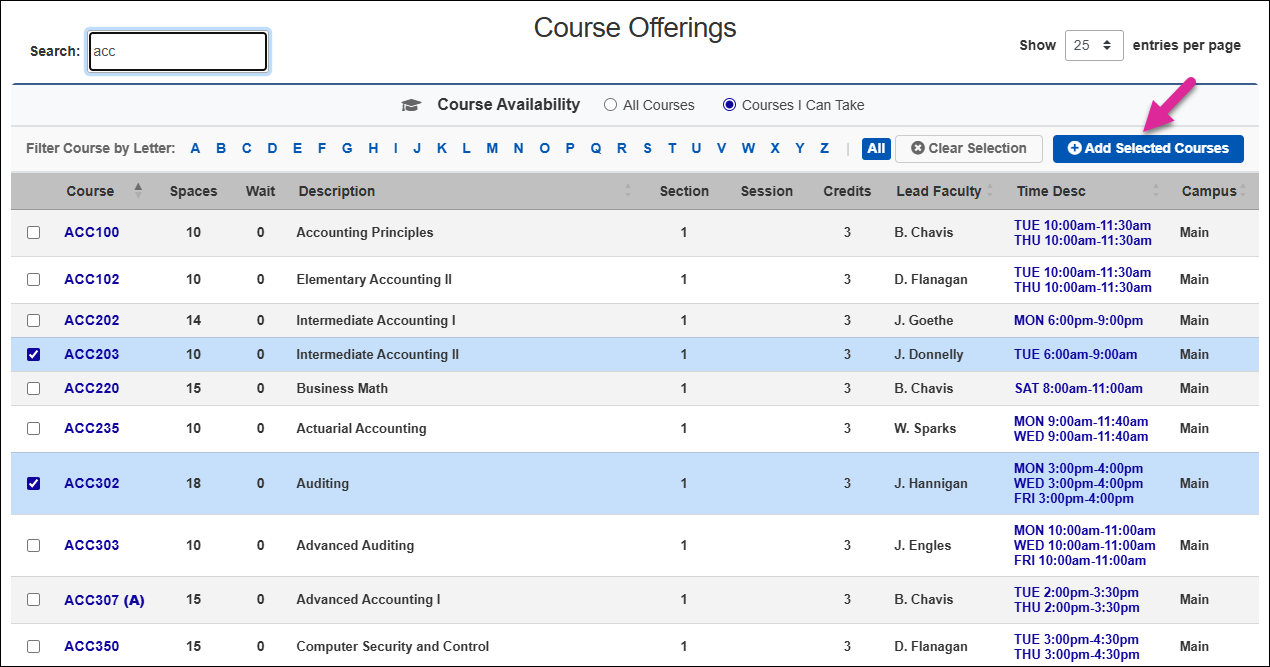The image size is (1270, 667).
Task: Filter courses by letter A
Action: pos(195,148)
